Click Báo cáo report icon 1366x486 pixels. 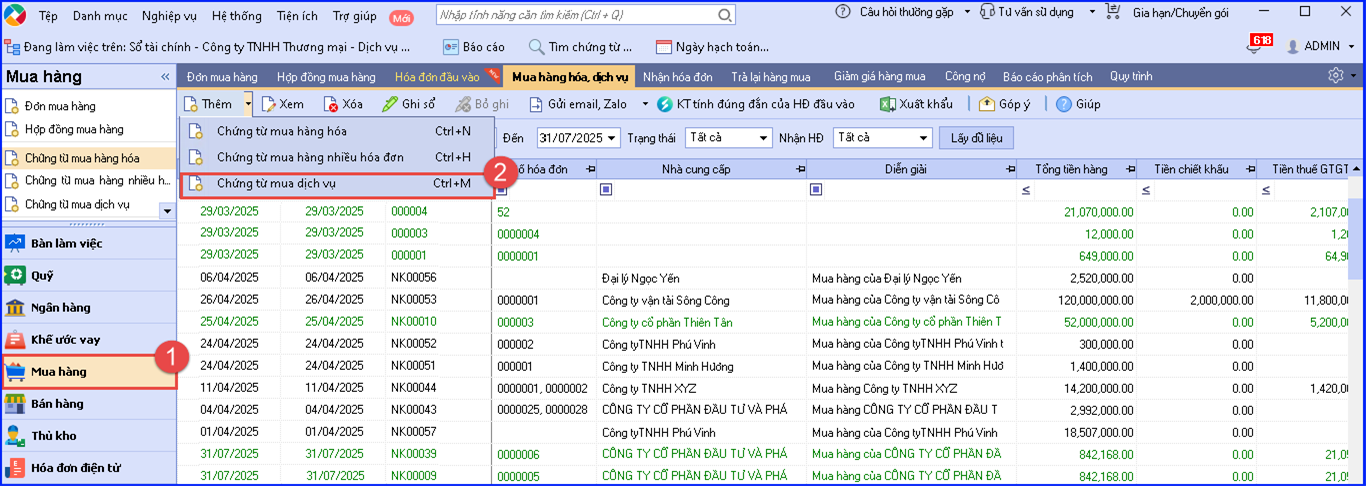point(450,47)
